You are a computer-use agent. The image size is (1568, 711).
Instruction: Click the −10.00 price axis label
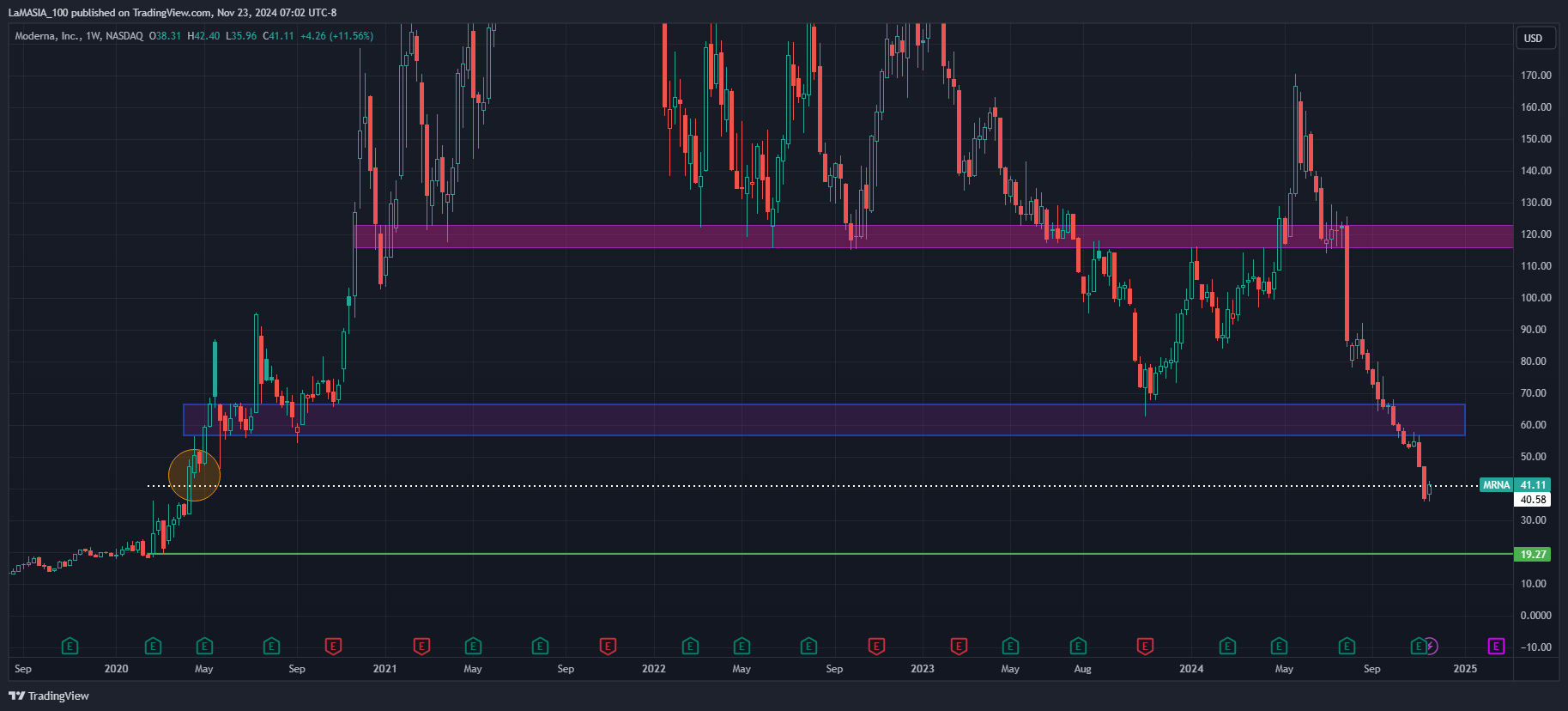(x=1535, y=647)
